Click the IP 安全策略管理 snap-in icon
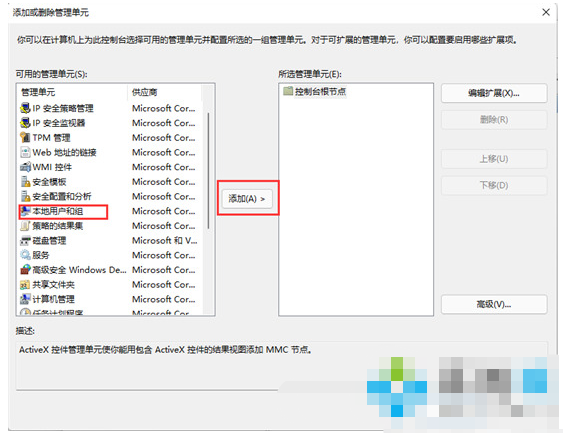This screenshot has height=433, width=563. point(25,108)
